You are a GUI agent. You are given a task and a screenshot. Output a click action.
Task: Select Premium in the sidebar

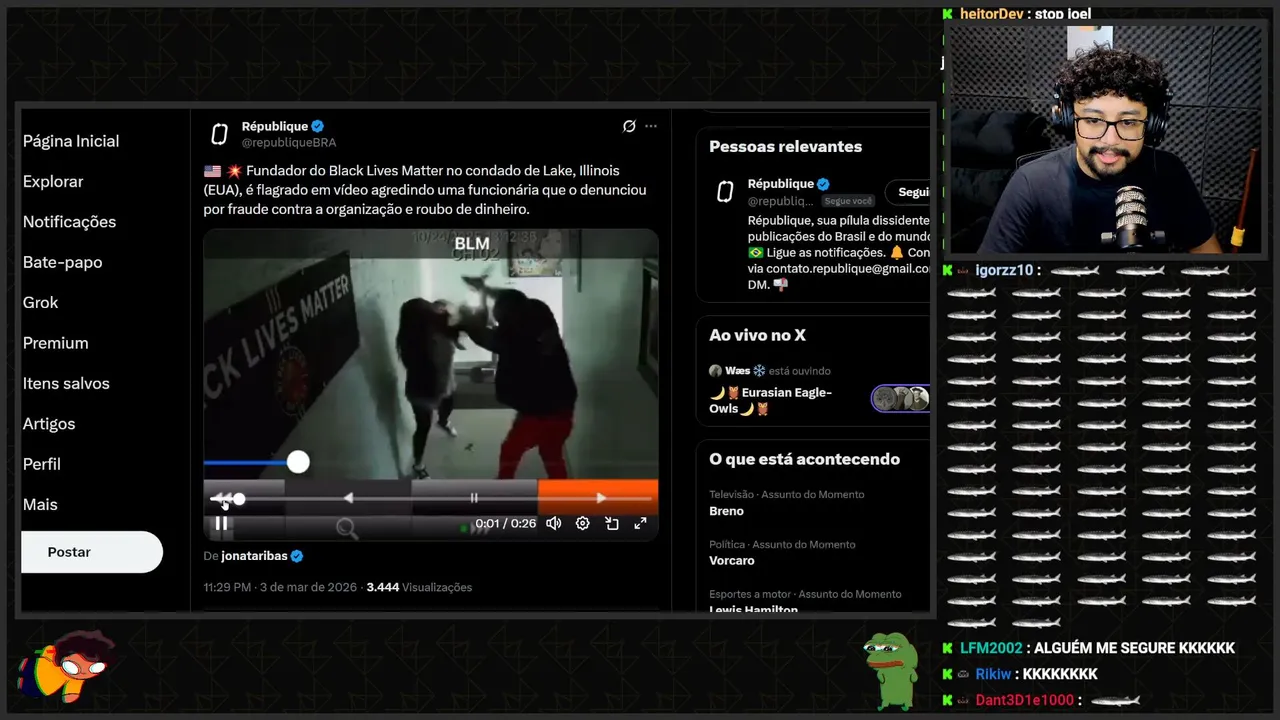click(x=55, y=343)
